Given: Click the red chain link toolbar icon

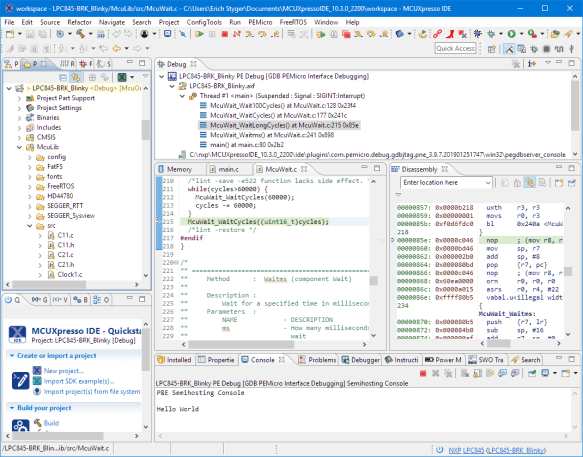Looking at the screenshot, I should (437, 34).
